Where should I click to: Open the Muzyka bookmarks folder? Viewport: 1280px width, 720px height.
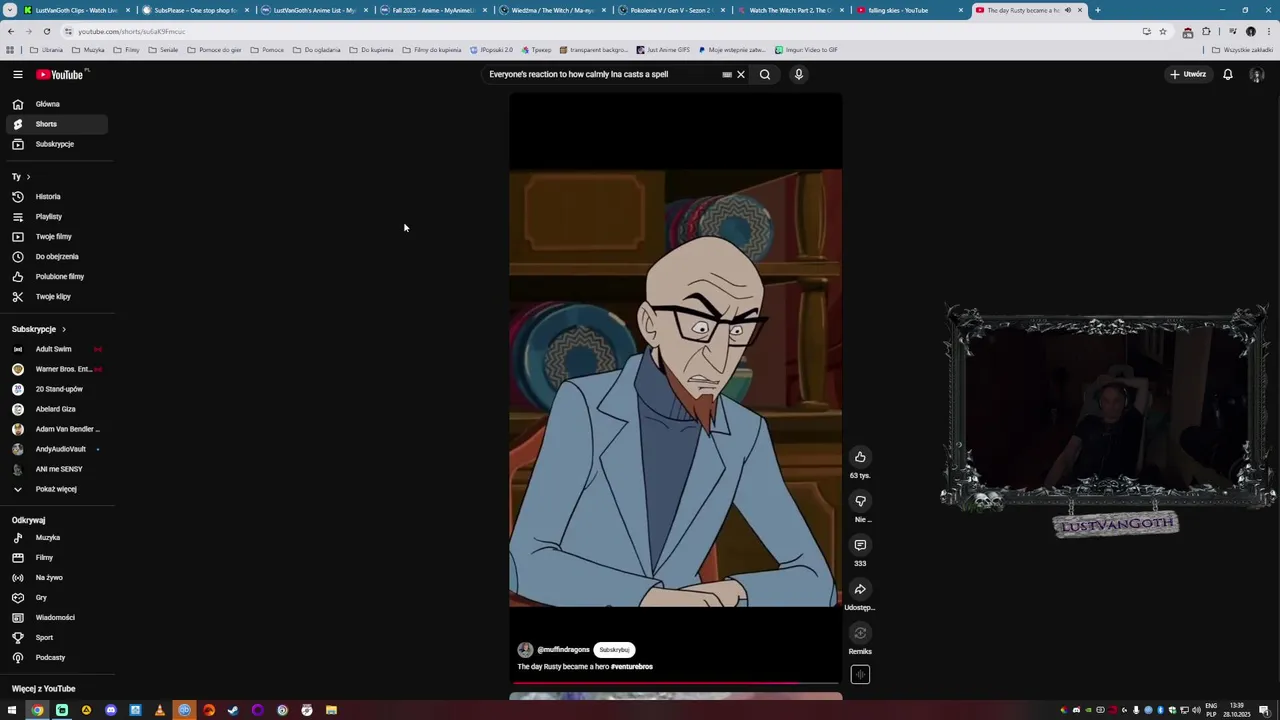88,50
